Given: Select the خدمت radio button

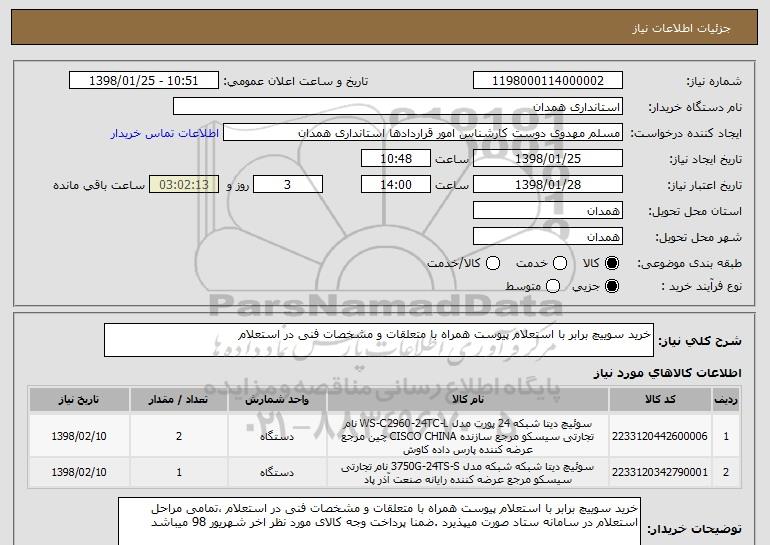Looking at the screenshot, I should pyautogui.click(x=560, y=263).
